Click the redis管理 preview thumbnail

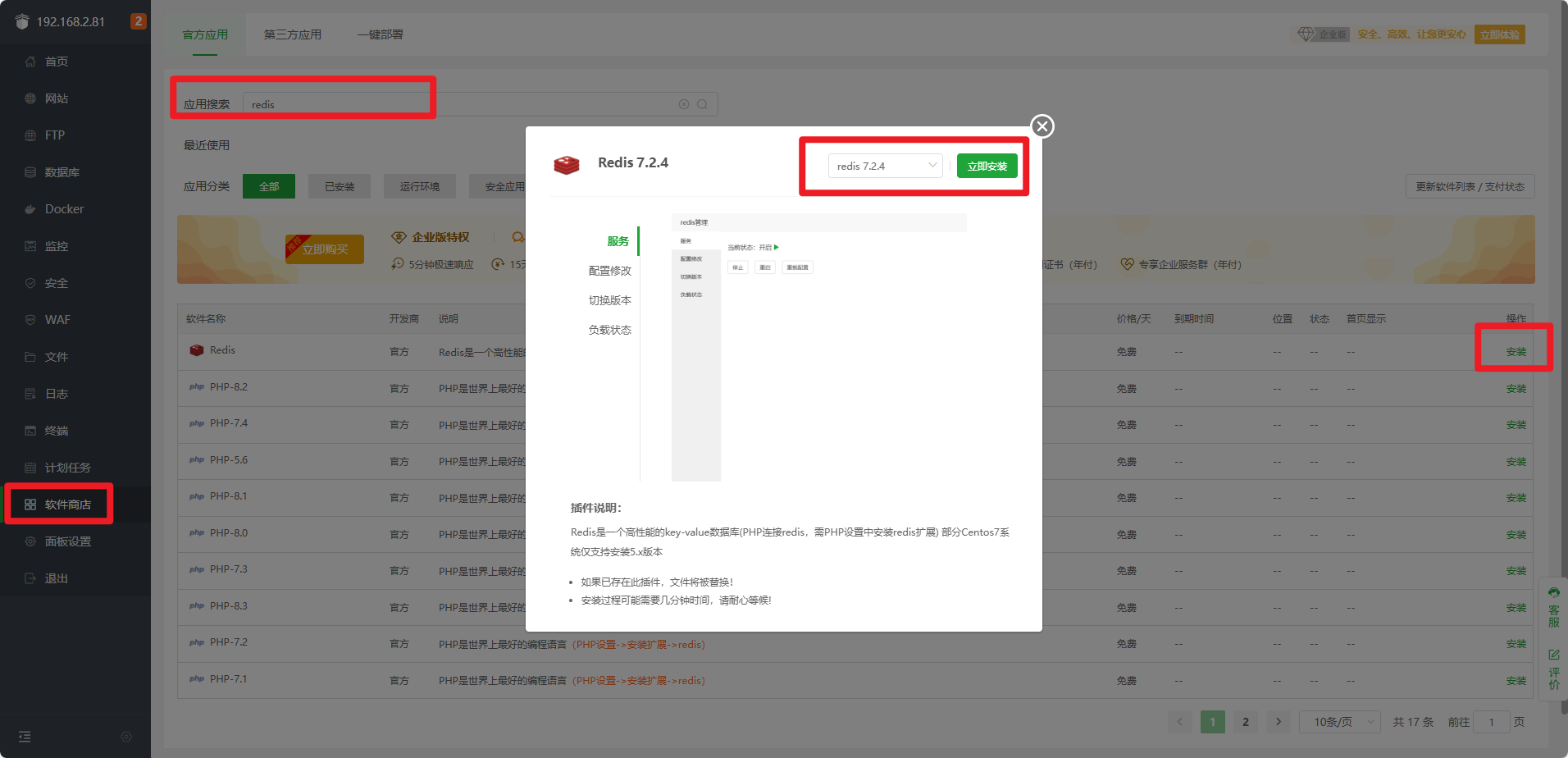pos(819,347)
